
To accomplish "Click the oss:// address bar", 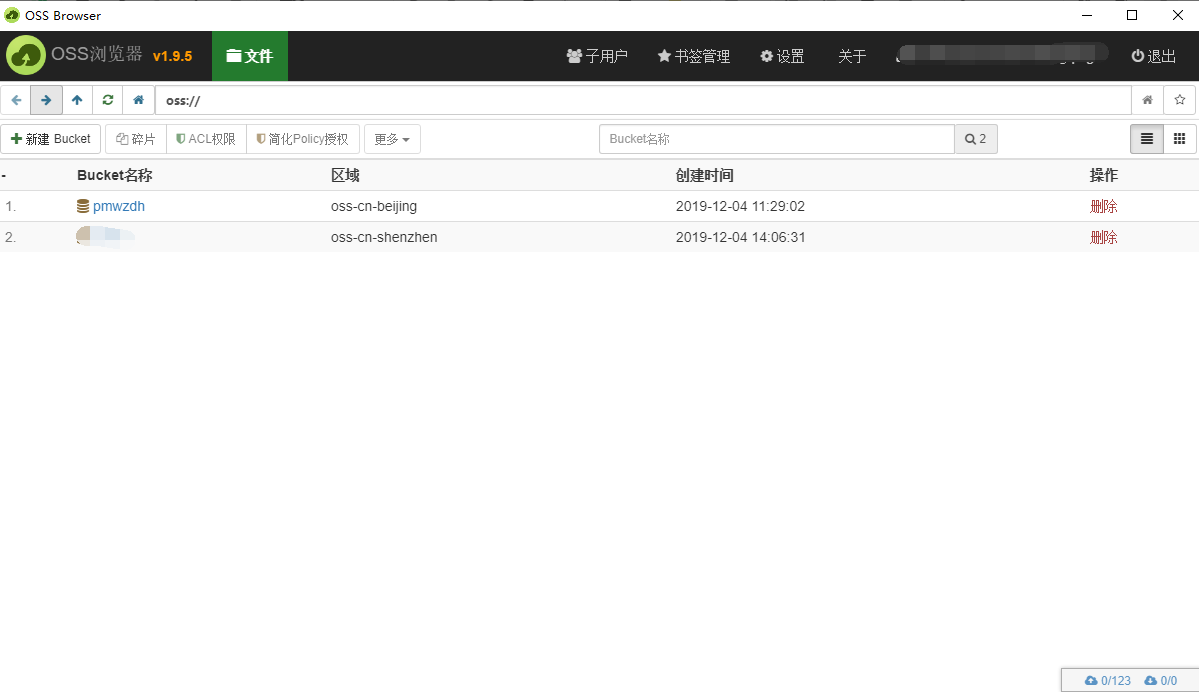I will tap(643, 100).
